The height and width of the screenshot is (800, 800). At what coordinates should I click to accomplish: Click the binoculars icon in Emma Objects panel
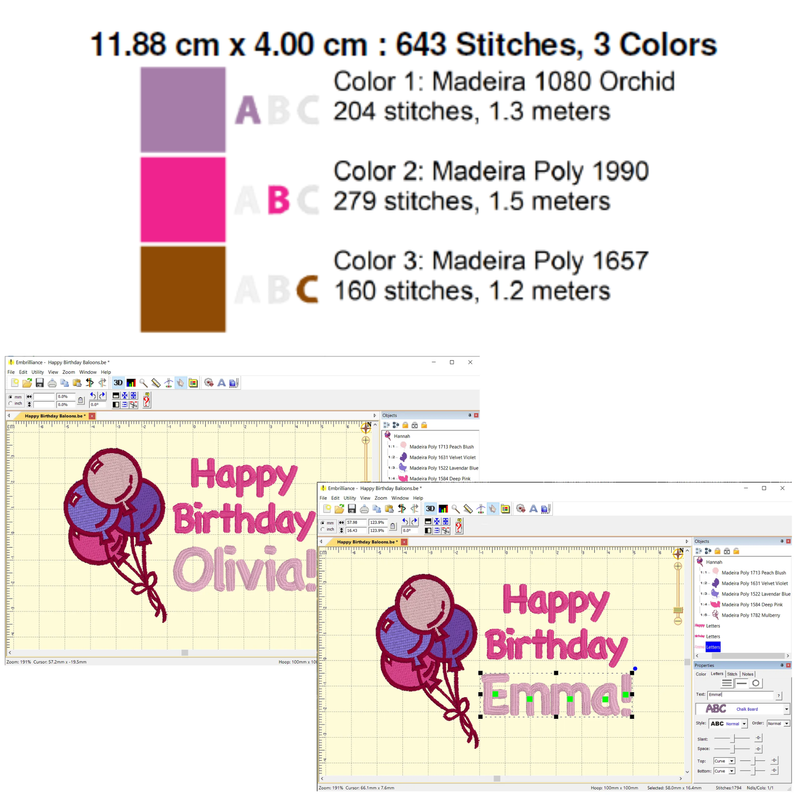click(x=727, y=551)
